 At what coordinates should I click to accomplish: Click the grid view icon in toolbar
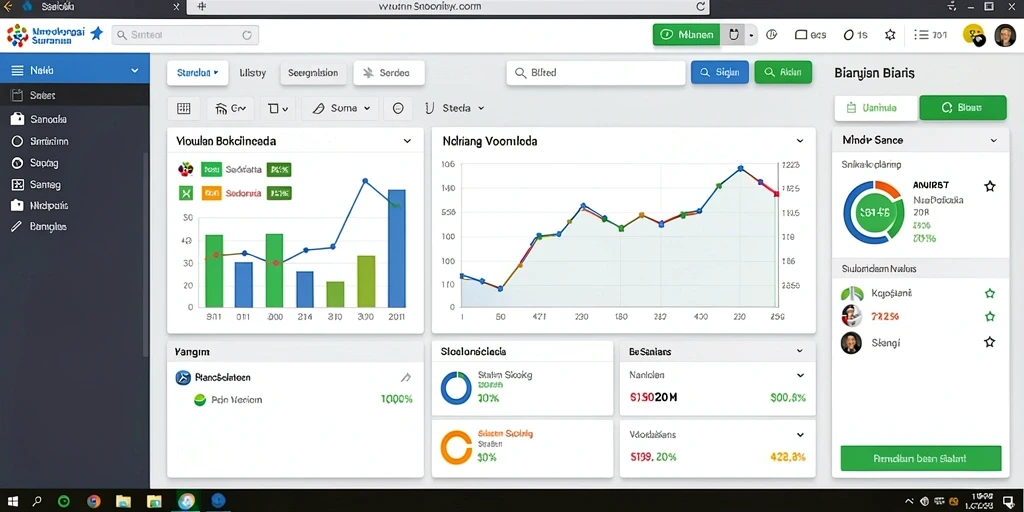pyautogui.click(x=184, y=108)
